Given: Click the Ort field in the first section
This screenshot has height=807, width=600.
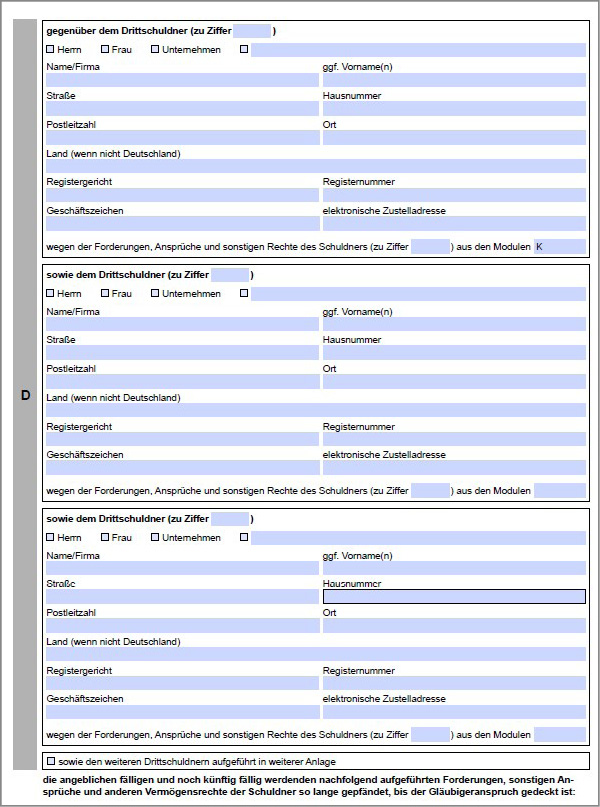Looking at the screenshot, I should (x=454, y=138).
